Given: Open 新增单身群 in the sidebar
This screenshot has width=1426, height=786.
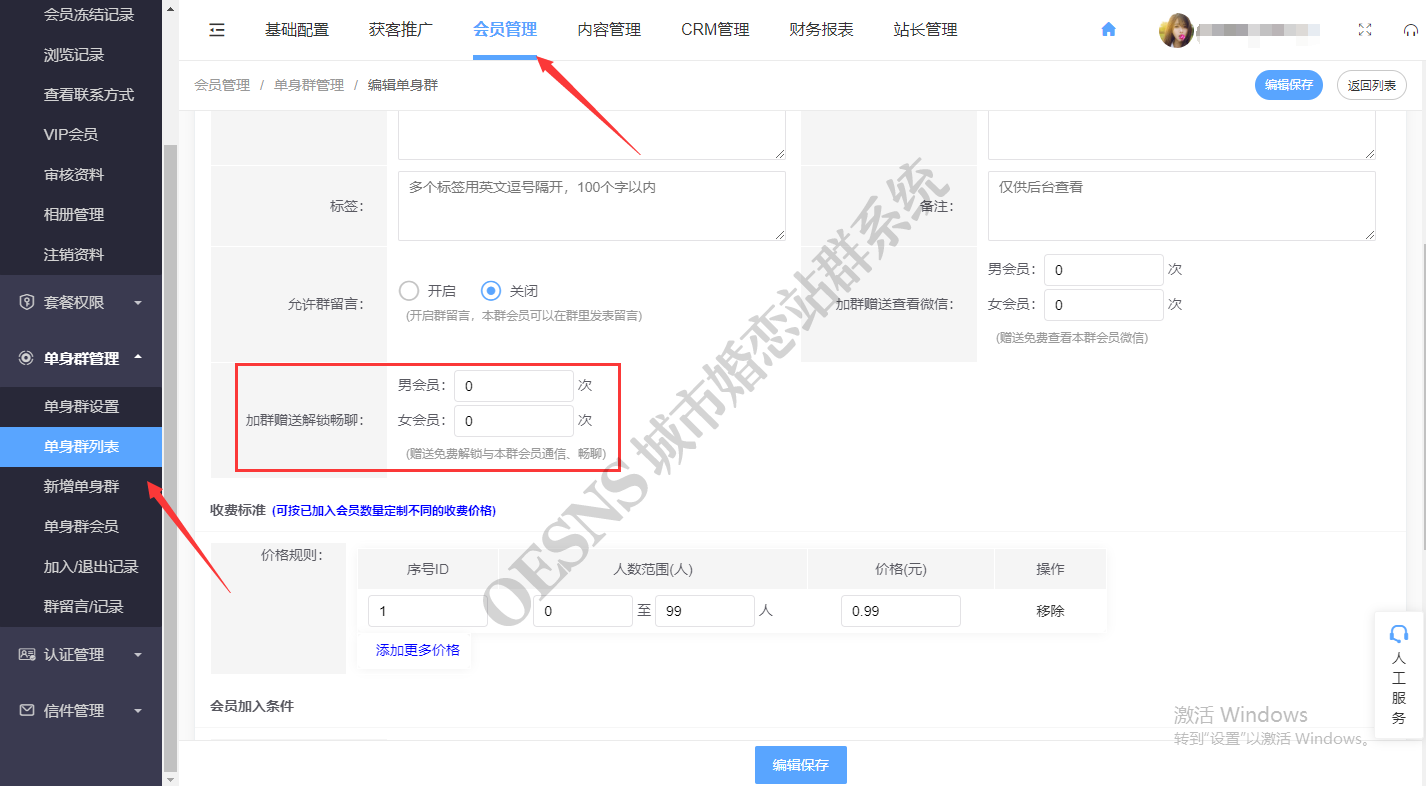Looking at the screenshot, I should pyautogui.click(x=81, y=487).
